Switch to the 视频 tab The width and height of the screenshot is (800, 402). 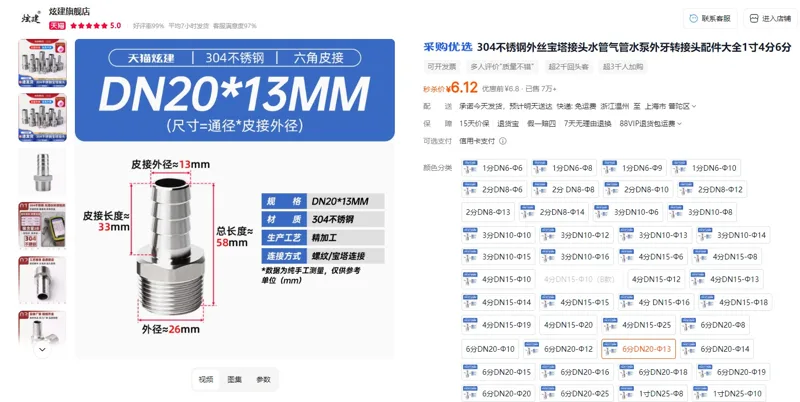click(x=206, y=379)
